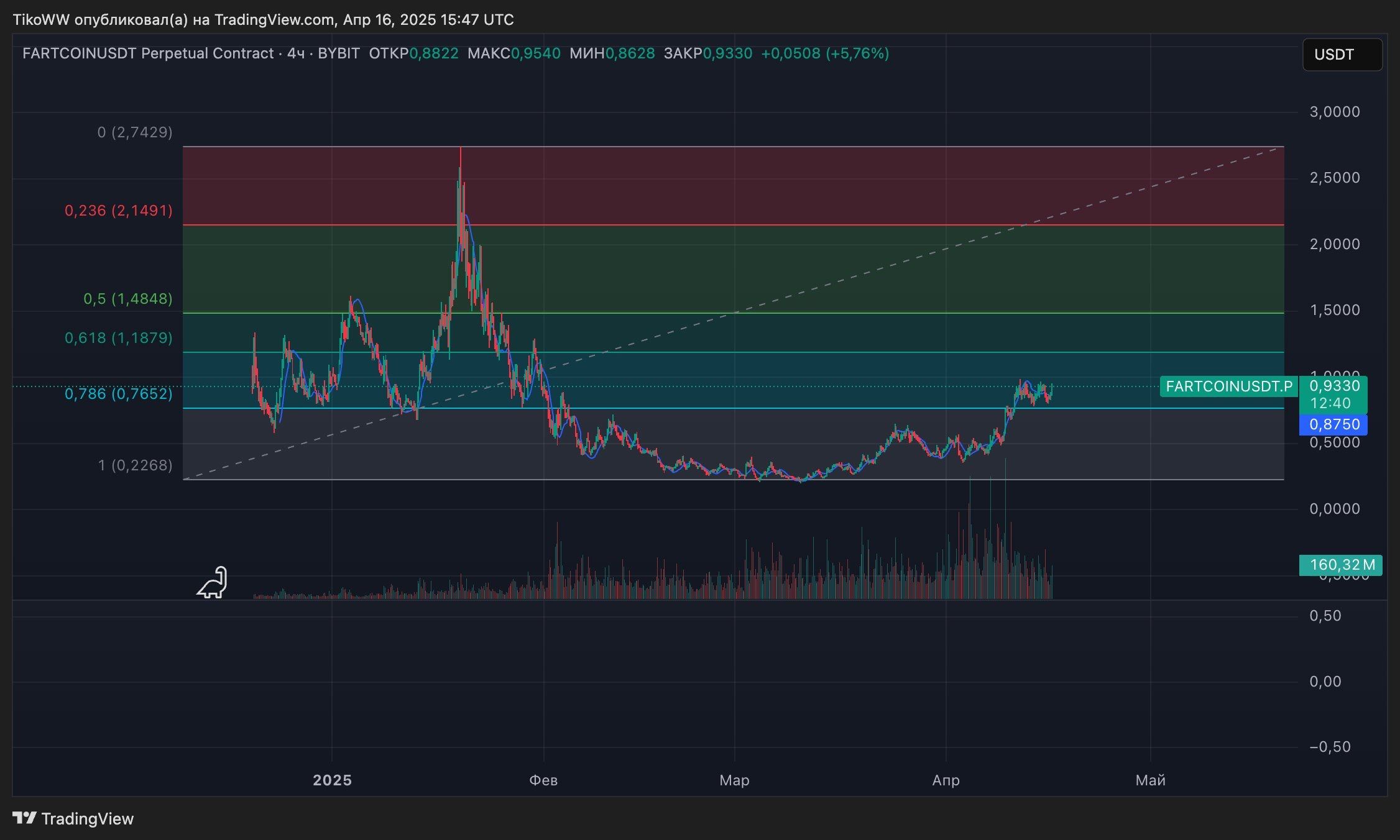Click the 160,32 M volume label

pos(1341,565)
